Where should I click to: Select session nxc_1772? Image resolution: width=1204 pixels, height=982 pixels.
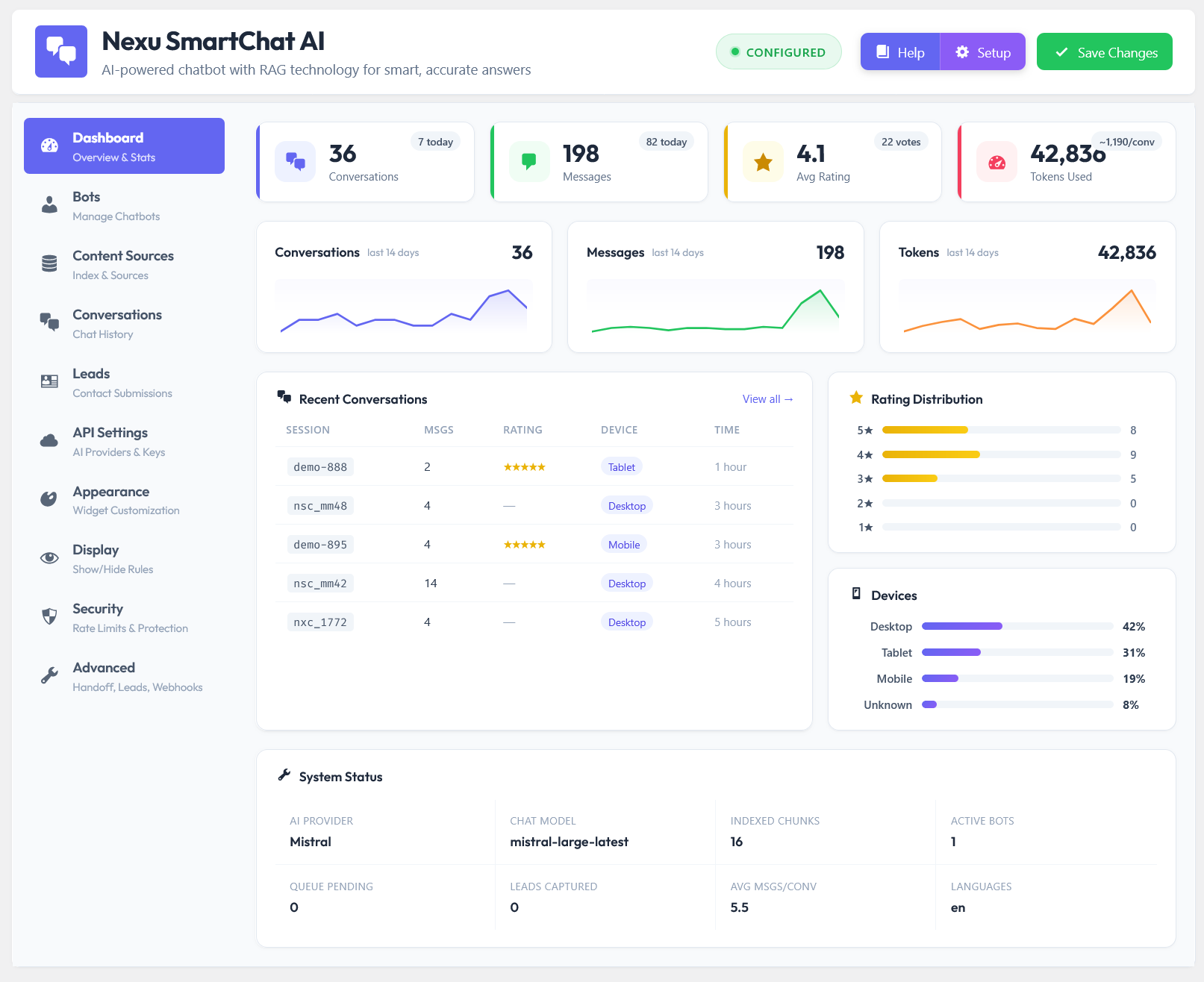coord(320,622)
